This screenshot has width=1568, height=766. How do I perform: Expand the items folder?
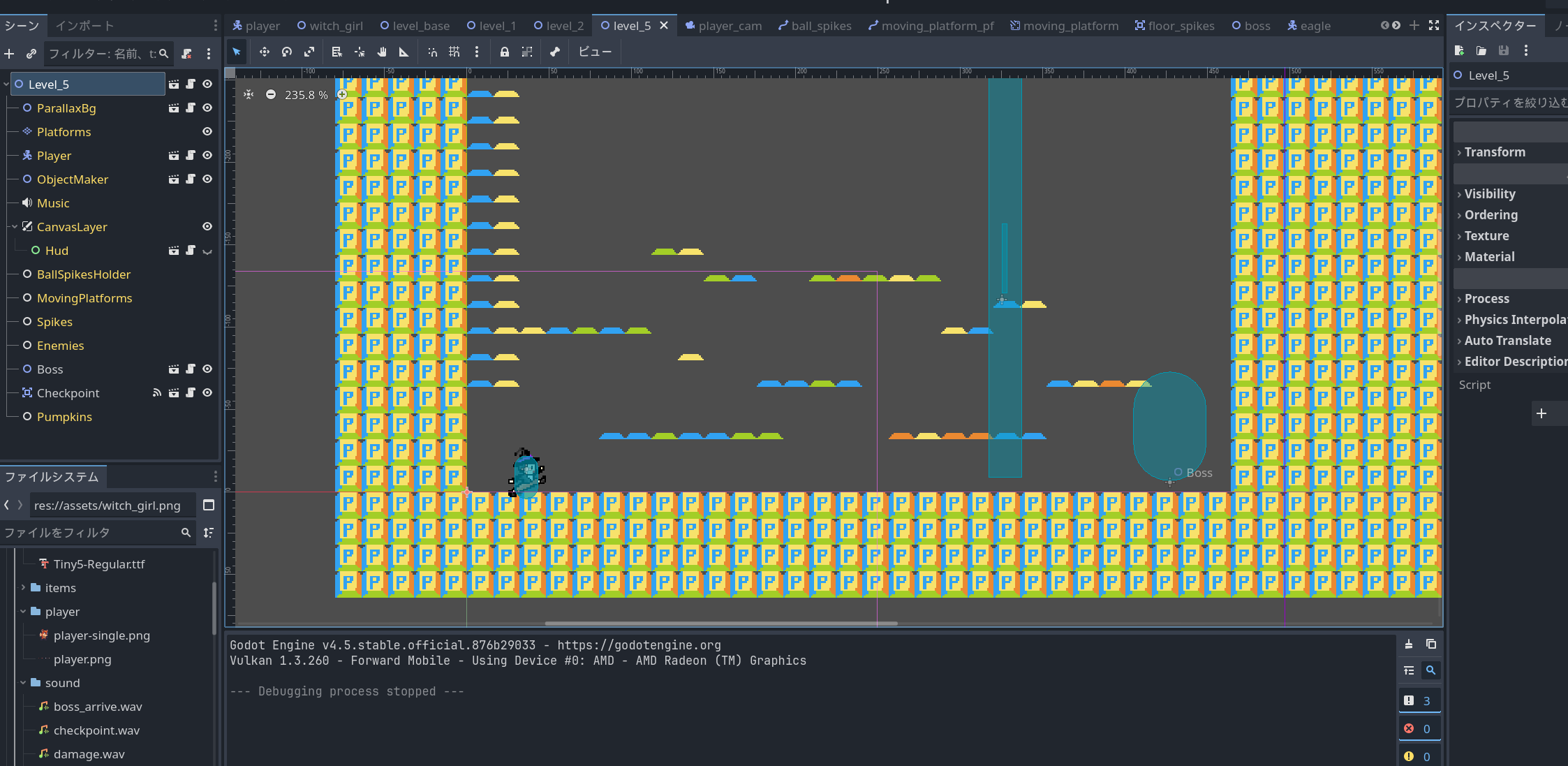tap(23, 588)
